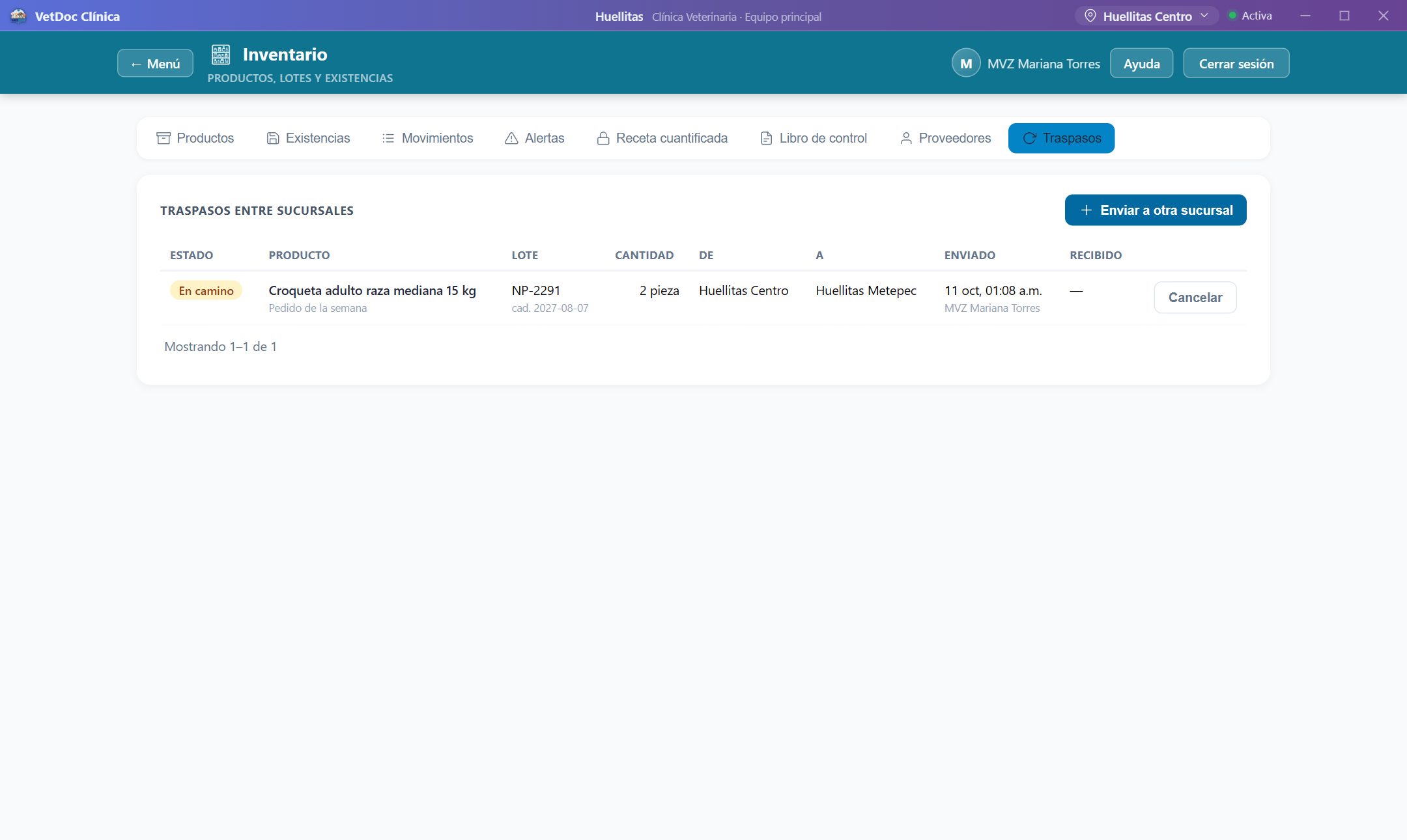Click the En camino status badge
The image size is (1407, 840).
pos(206,290)
